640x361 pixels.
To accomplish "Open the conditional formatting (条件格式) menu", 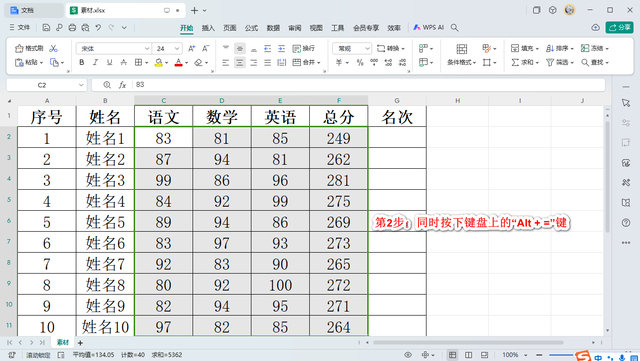I will pos(462,62).
